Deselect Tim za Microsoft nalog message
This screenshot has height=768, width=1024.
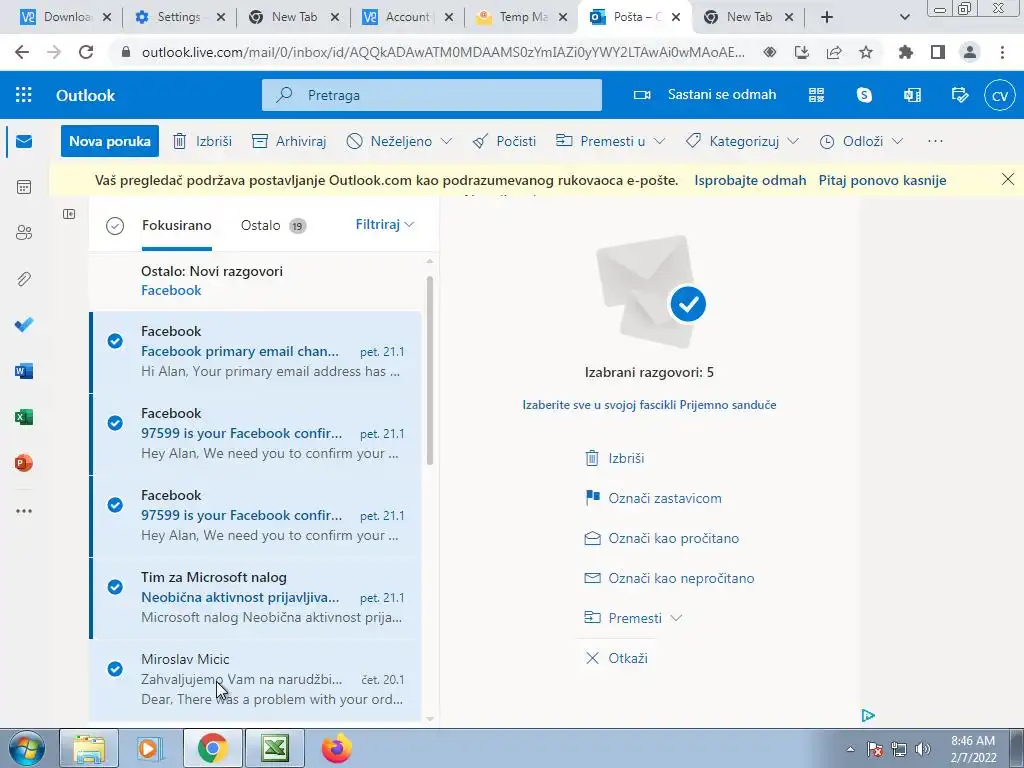tap(115, 587)
